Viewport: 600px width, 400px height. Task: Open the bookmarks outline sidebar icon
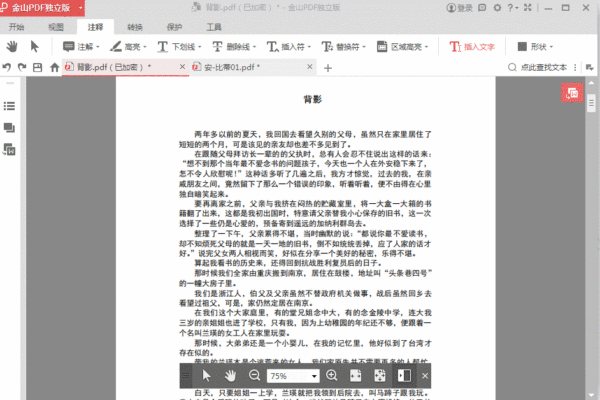(9, 105)
